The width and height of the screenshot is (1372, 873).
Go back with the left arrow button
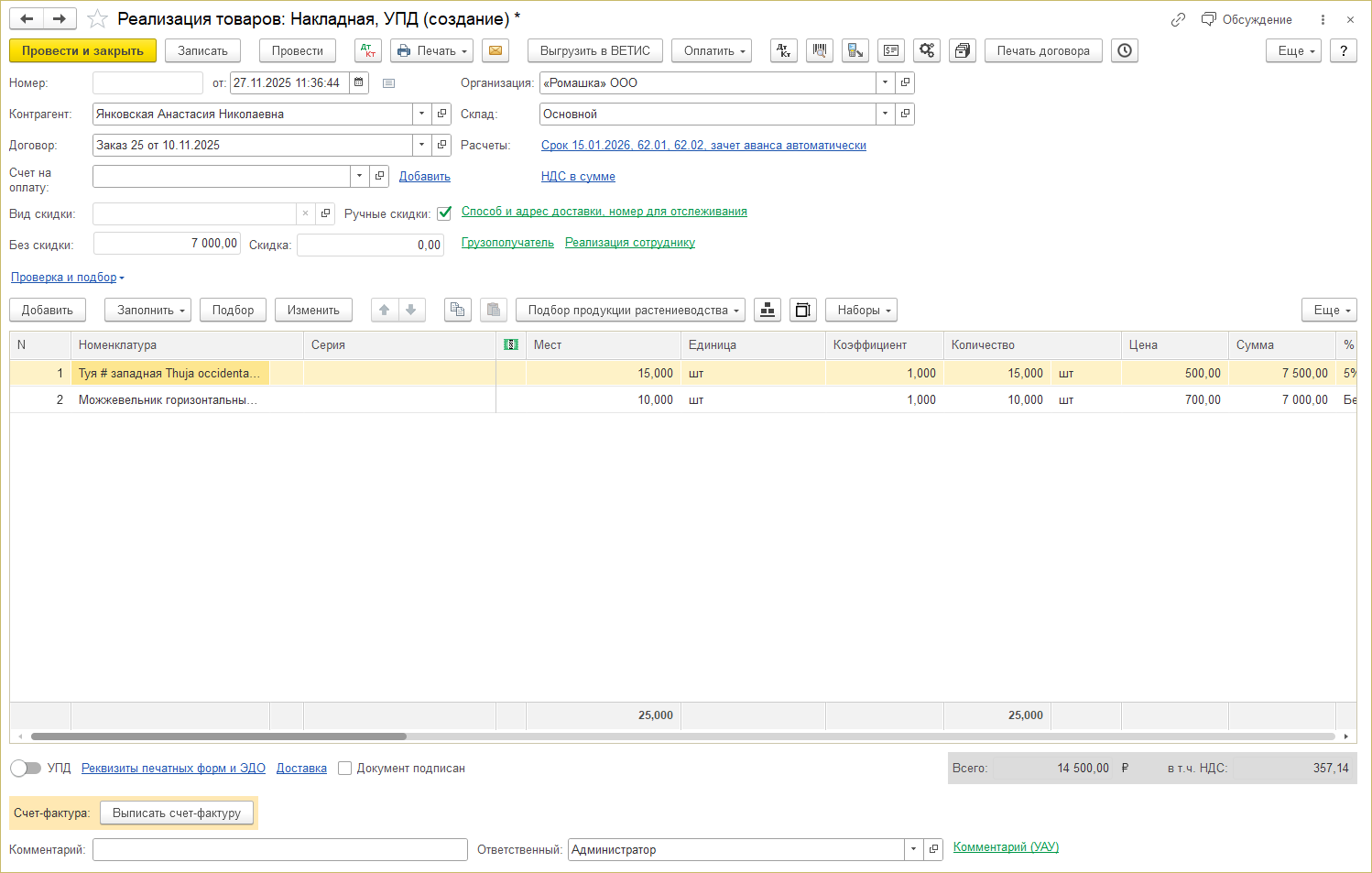coord(27,19)
